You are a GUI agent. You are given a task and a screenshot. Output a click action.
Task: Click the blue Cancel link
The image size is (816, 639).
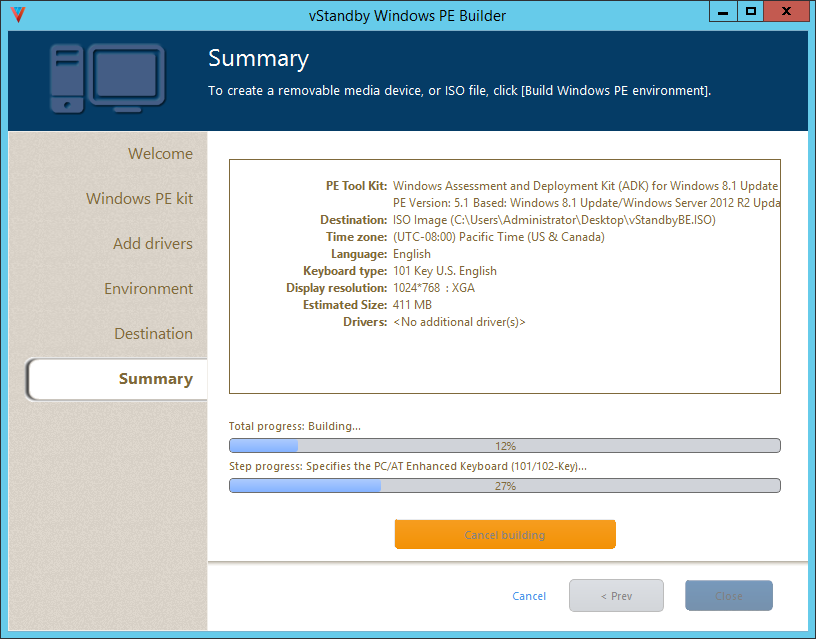pyautogui.click(x=529, y=596)
